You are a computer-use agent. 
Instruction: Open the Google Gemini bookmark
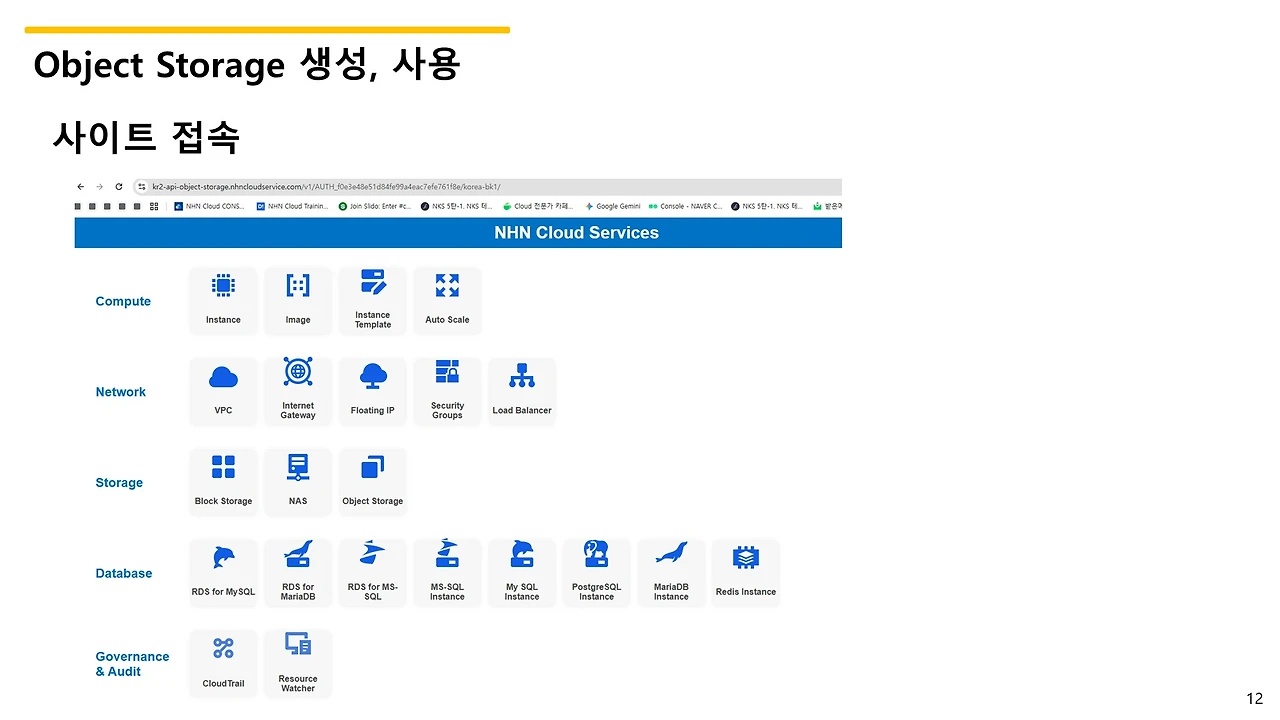(x=613, y=206)
